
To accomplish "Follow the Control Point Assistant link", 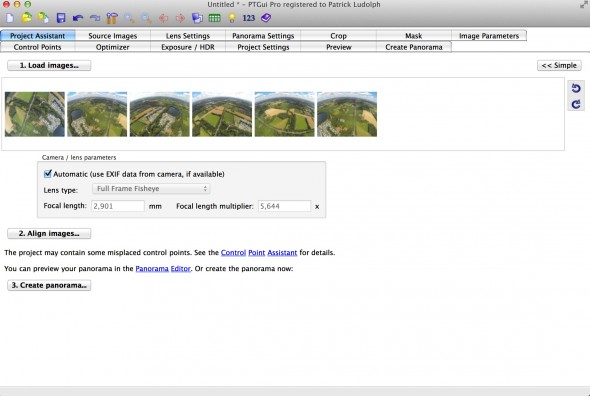I will (259, 253).
